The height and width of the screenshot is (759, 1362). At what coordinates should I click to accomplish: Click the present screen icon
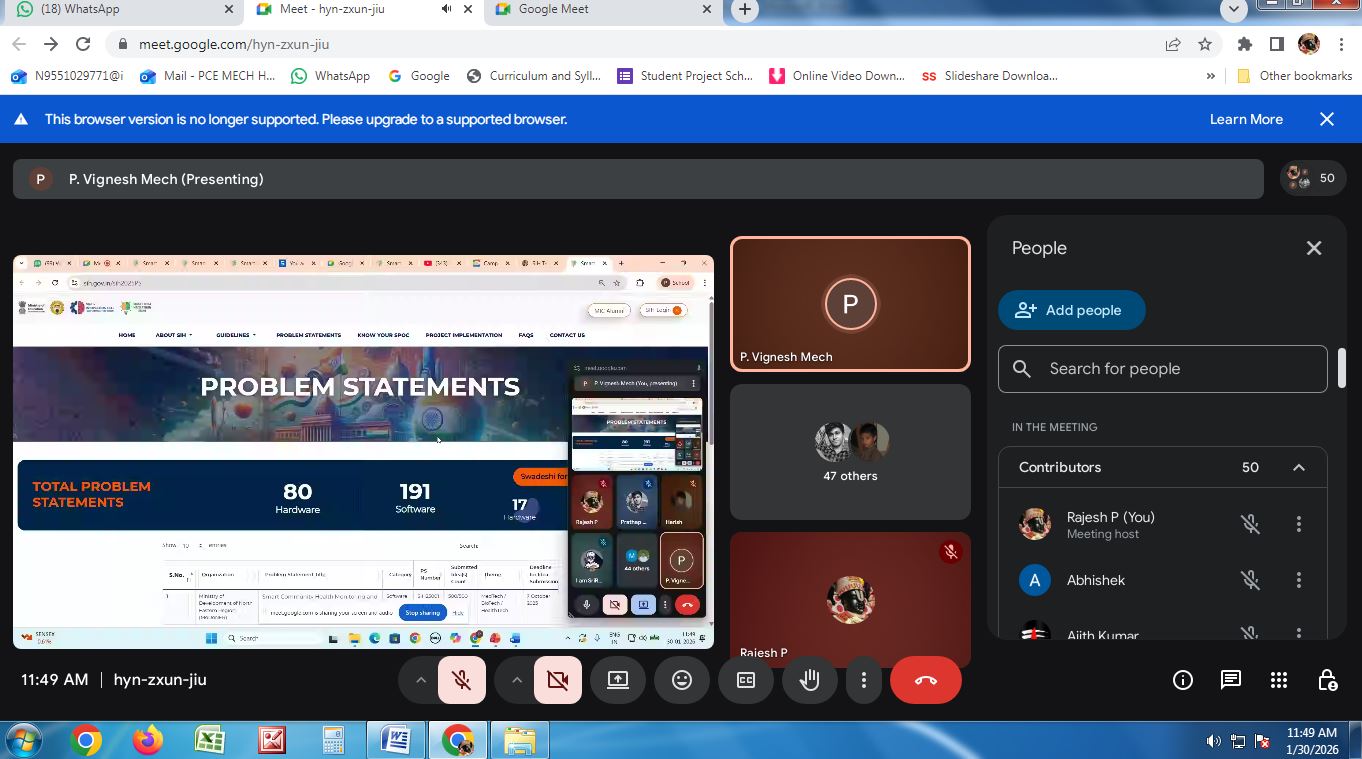click(x=618, y=680)
